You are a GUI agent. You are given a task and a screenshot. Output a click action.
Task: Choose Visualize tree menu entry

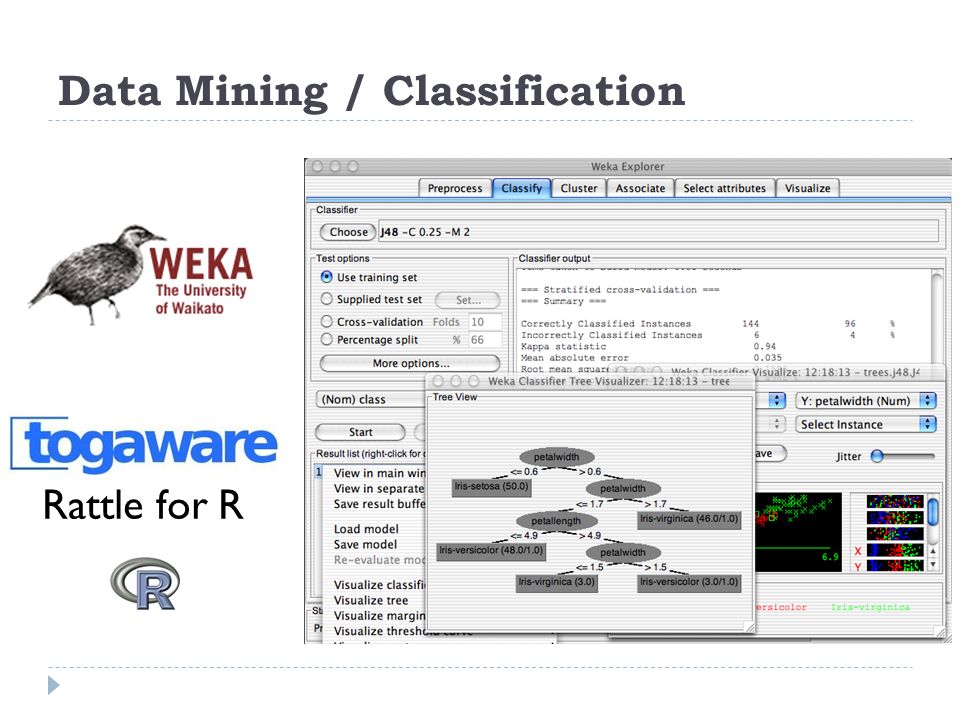coord(371,601)
